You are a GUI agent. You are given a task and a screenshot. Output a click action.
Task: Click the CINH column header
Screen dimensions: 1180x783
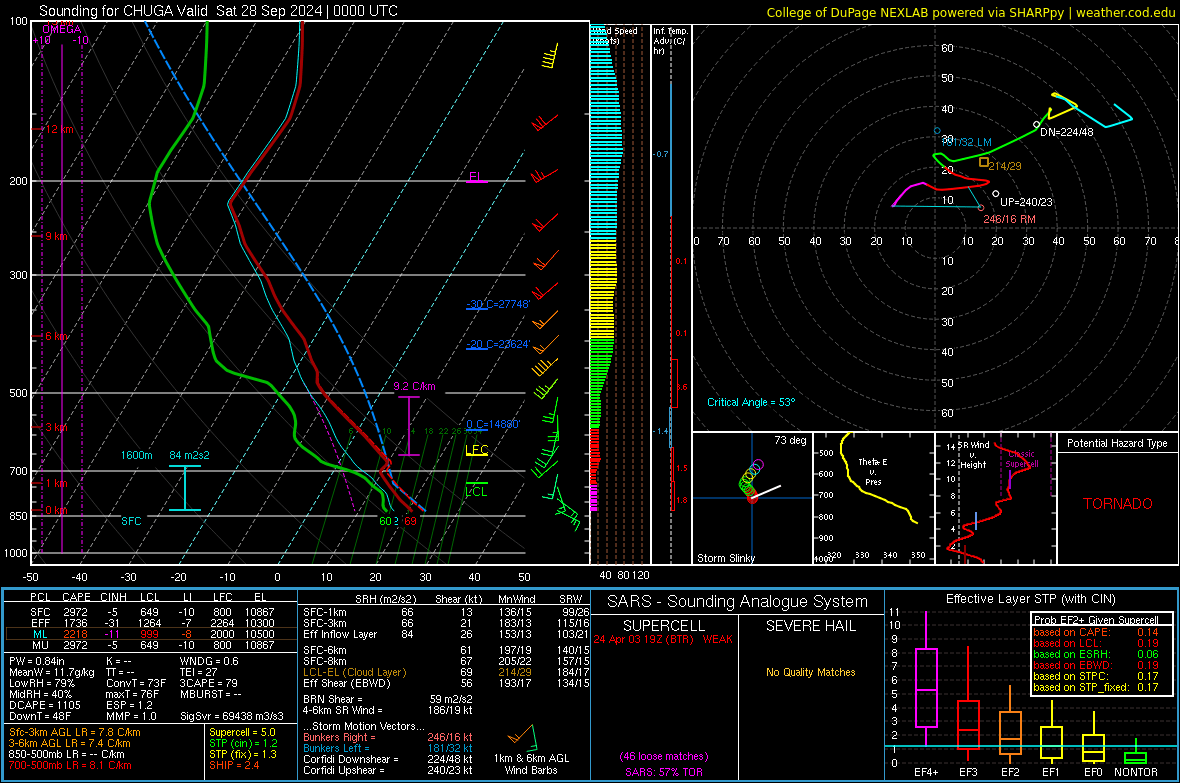114,598
